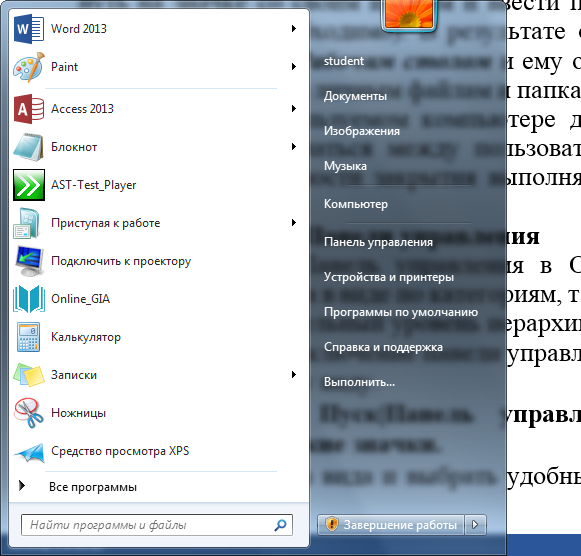Launch AST-Test_Player green arrows icon
The image size is (581, 556).
(29, 185)
